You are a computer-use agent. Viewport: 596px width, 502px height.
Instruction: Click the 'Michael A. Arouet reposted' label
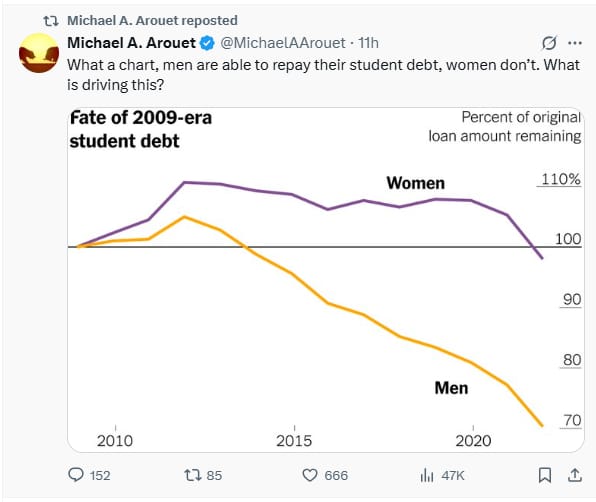pos(152,21)
